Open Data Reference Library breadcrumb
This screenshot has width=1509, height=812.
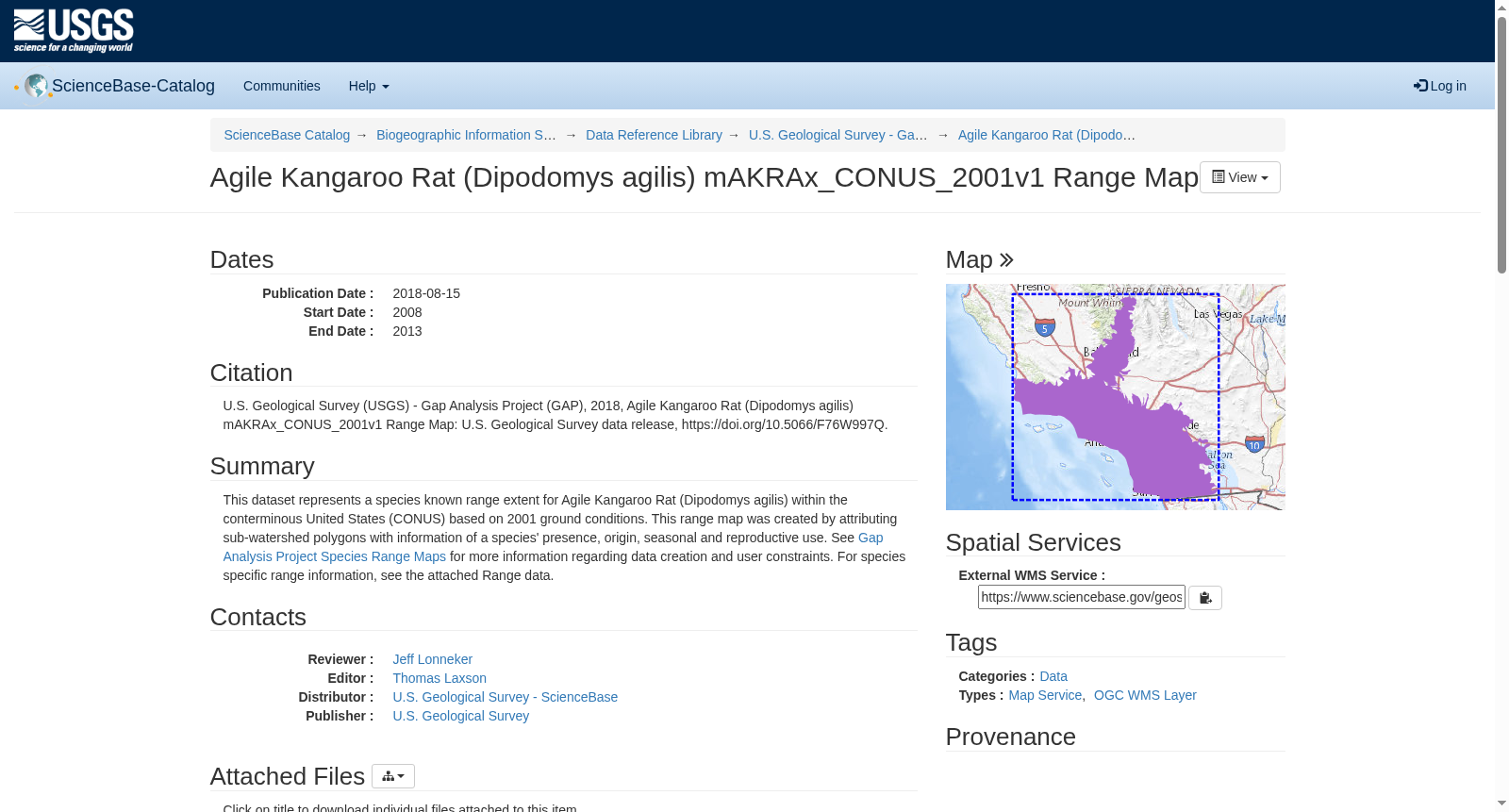(x=654, y=135)
